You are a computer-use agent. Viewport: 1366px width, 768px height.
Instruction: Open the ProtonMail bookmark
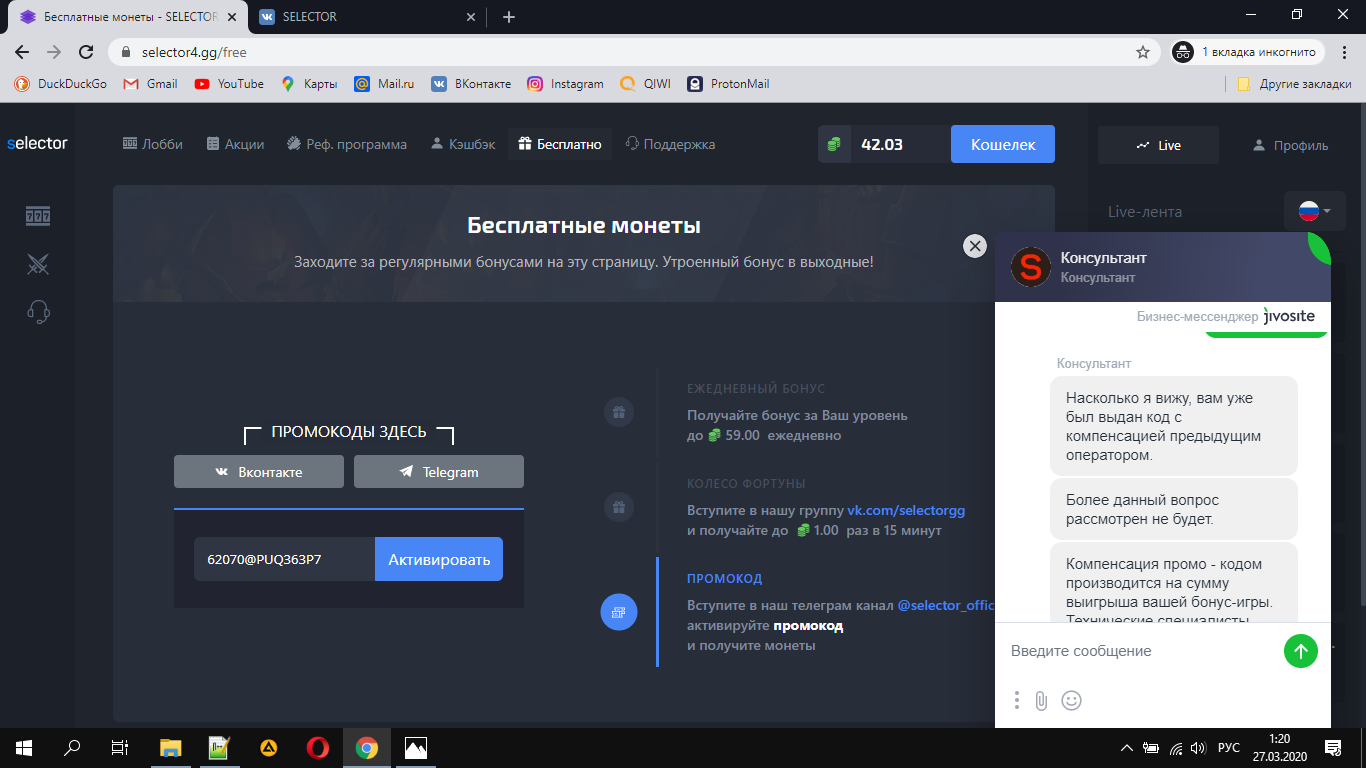click(x=729, y=84)
